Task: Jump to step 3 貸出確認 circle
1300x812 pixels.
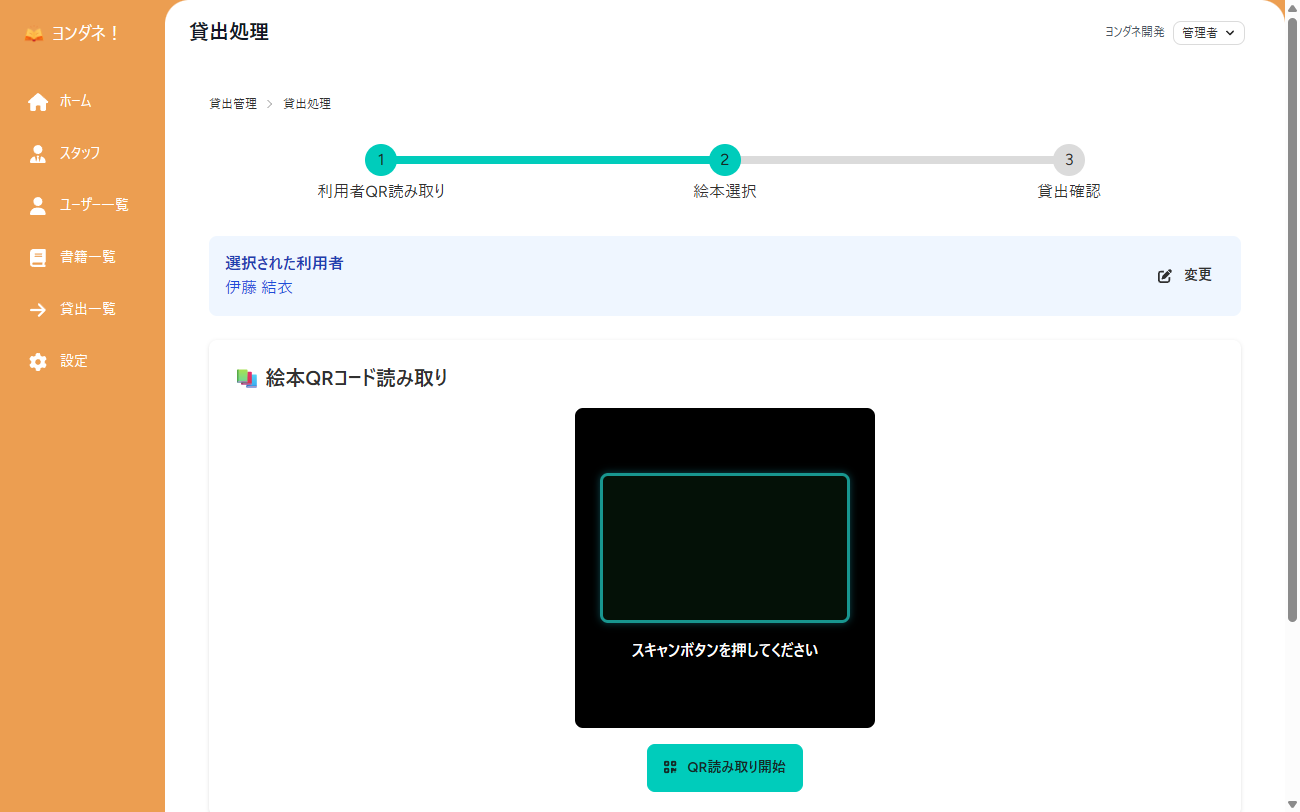Action: pyautogui.click(x=1068, y=160)
